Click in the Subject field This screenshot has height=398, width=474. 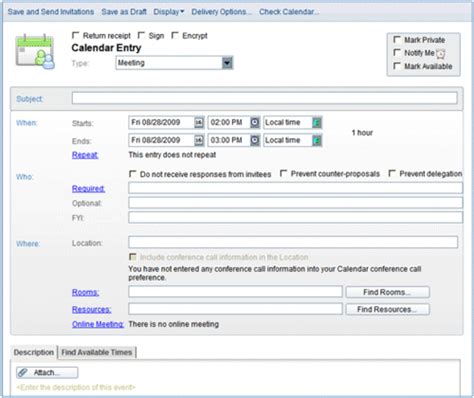click(x=264, y=98)
